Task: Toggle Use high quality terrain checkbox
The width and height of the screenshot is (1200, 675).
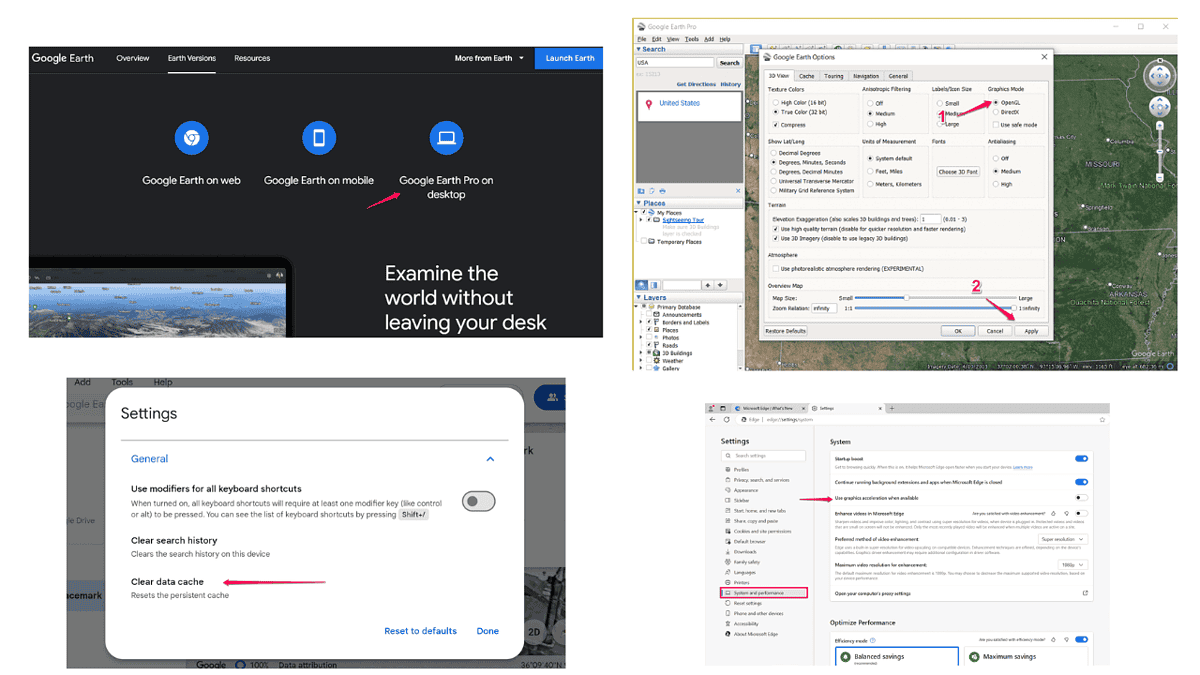Action: (776, 229)
